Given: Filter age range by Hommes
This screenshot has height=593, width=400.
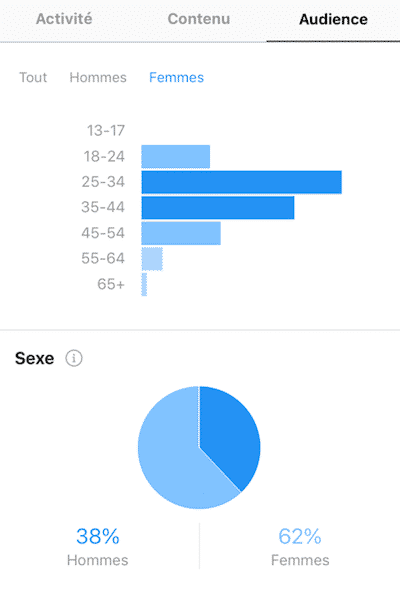Looking at the screenshot, I should 98,78.
